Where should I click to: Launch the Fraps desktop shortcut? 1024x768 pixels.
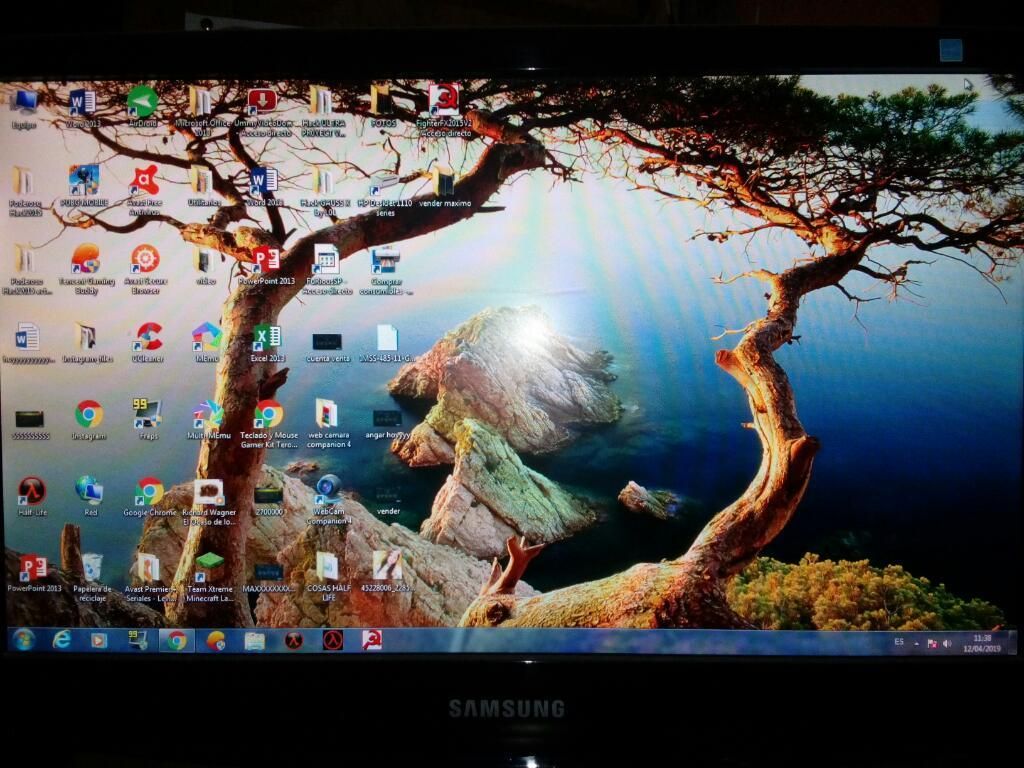click(x=148, y=419)
